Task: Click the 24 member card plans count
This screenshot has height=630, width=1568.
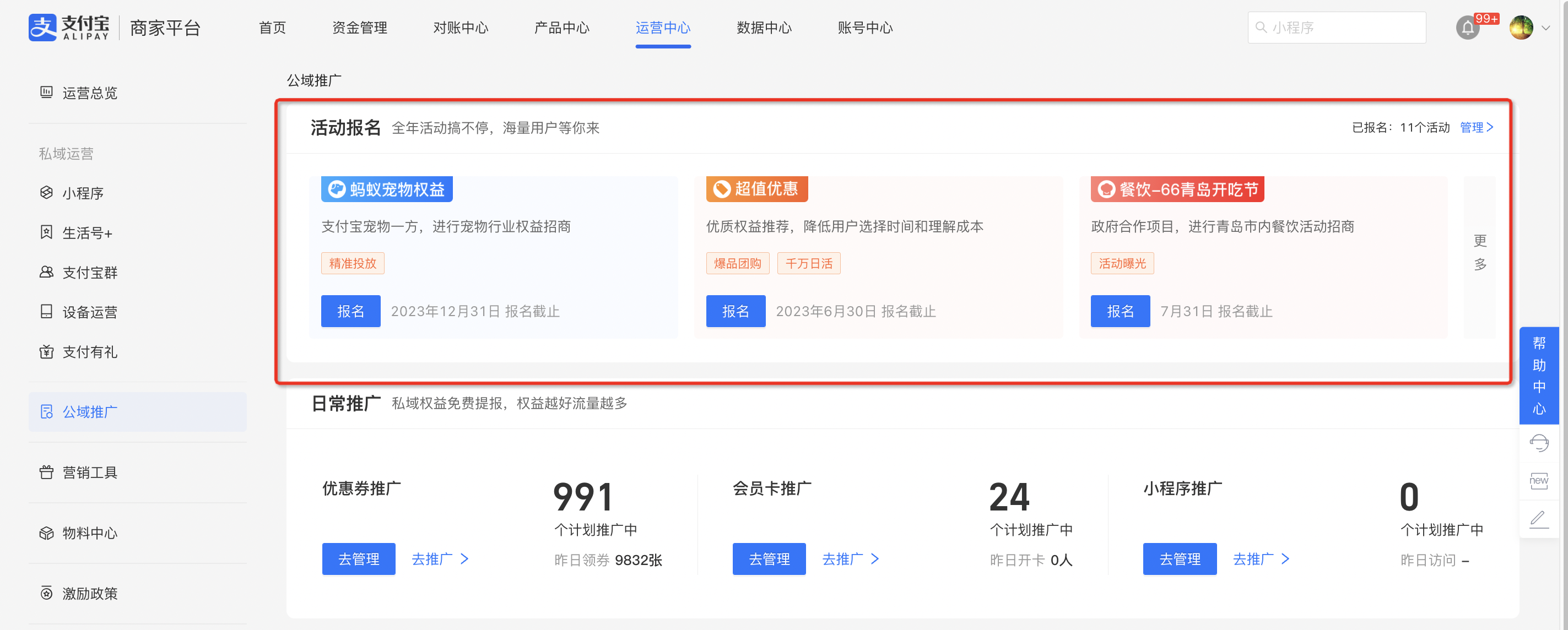Action: 1009,497
